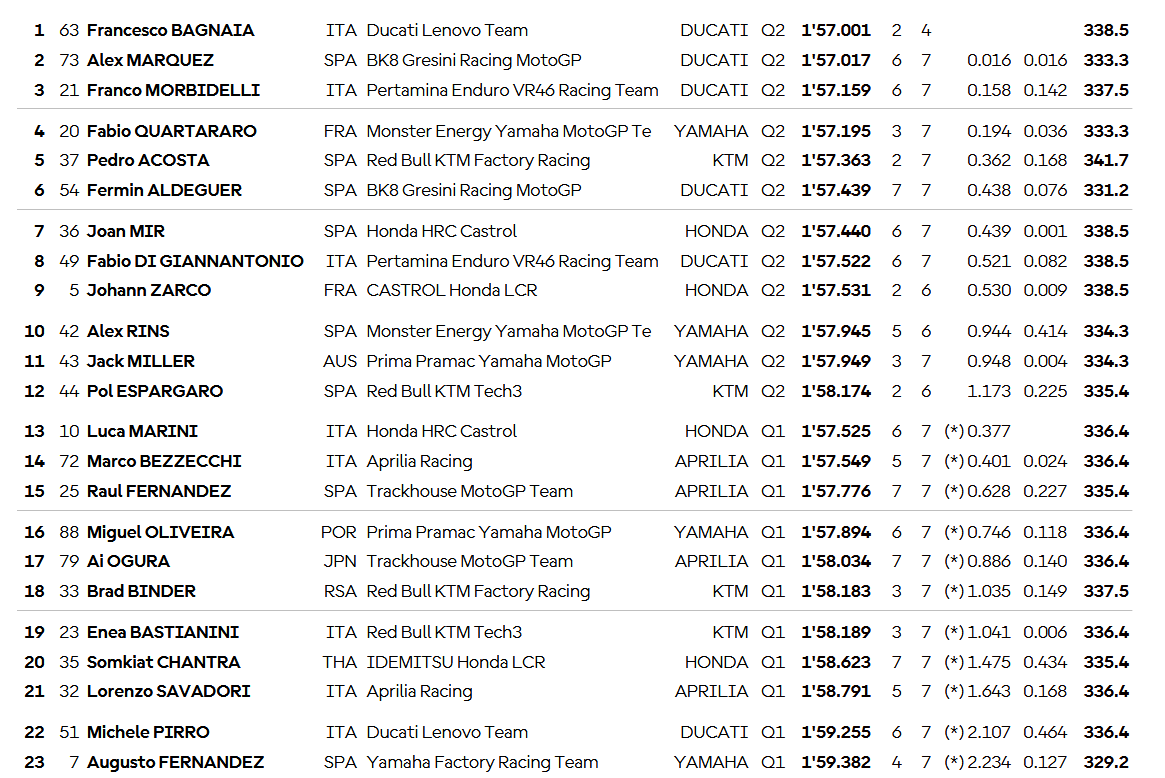Click rider name Francesco BAGNAIA
The image size is (1165, 778).
(170, 30)
